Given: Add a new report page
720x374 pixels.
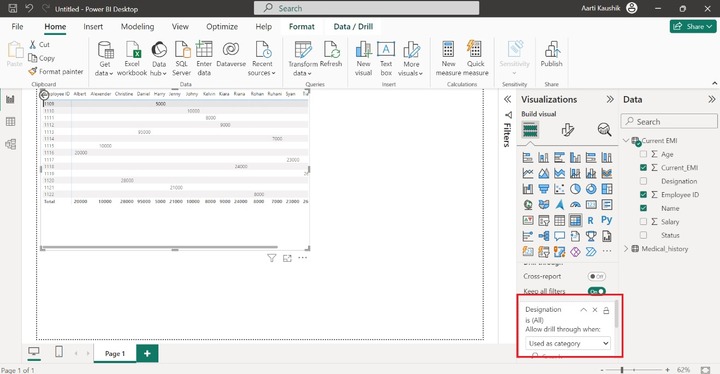Looking at the screenshot, I should pos(147,353).
